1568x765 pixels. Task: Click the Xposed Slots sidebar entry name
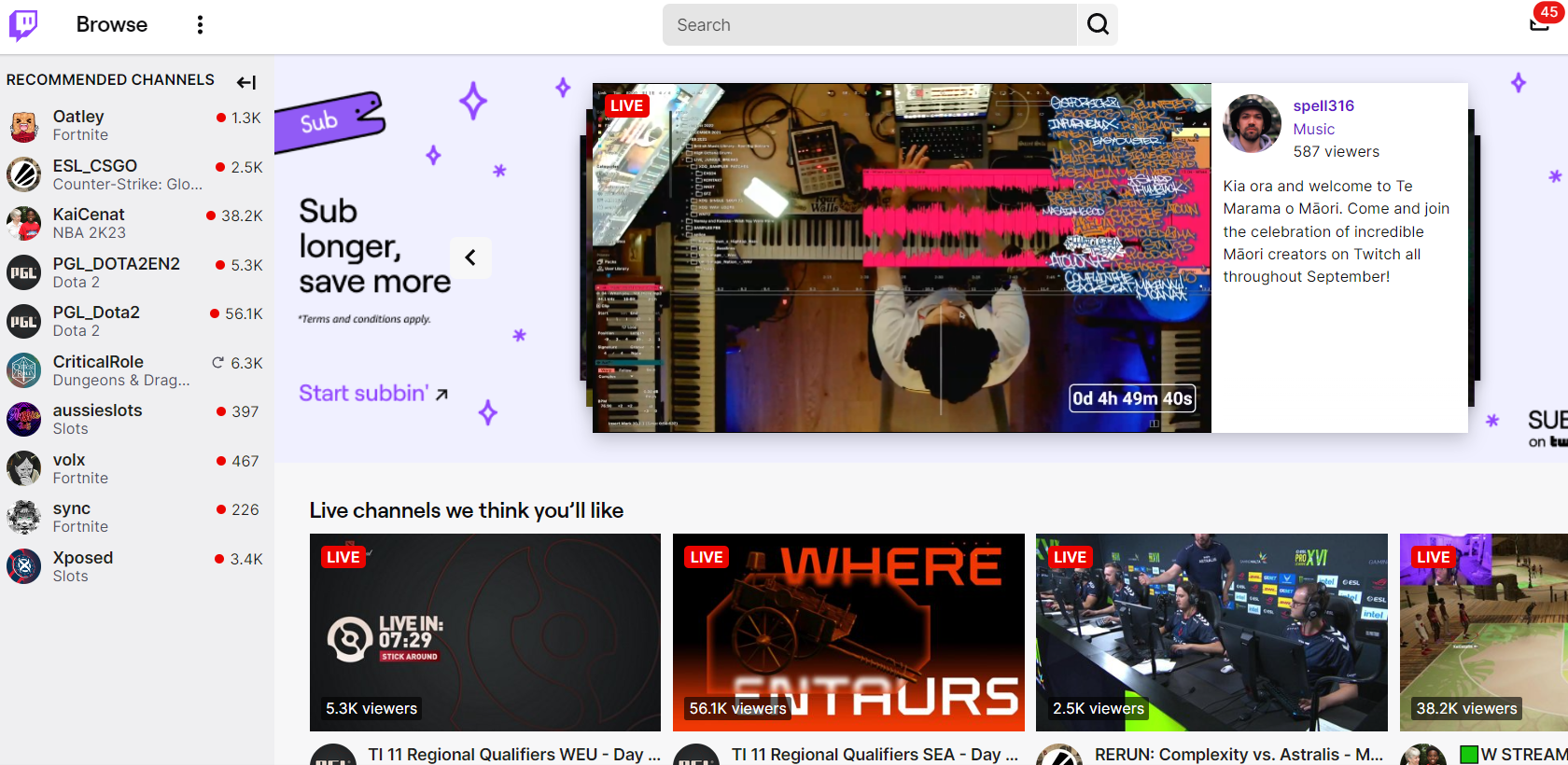(x=83, y=558)
